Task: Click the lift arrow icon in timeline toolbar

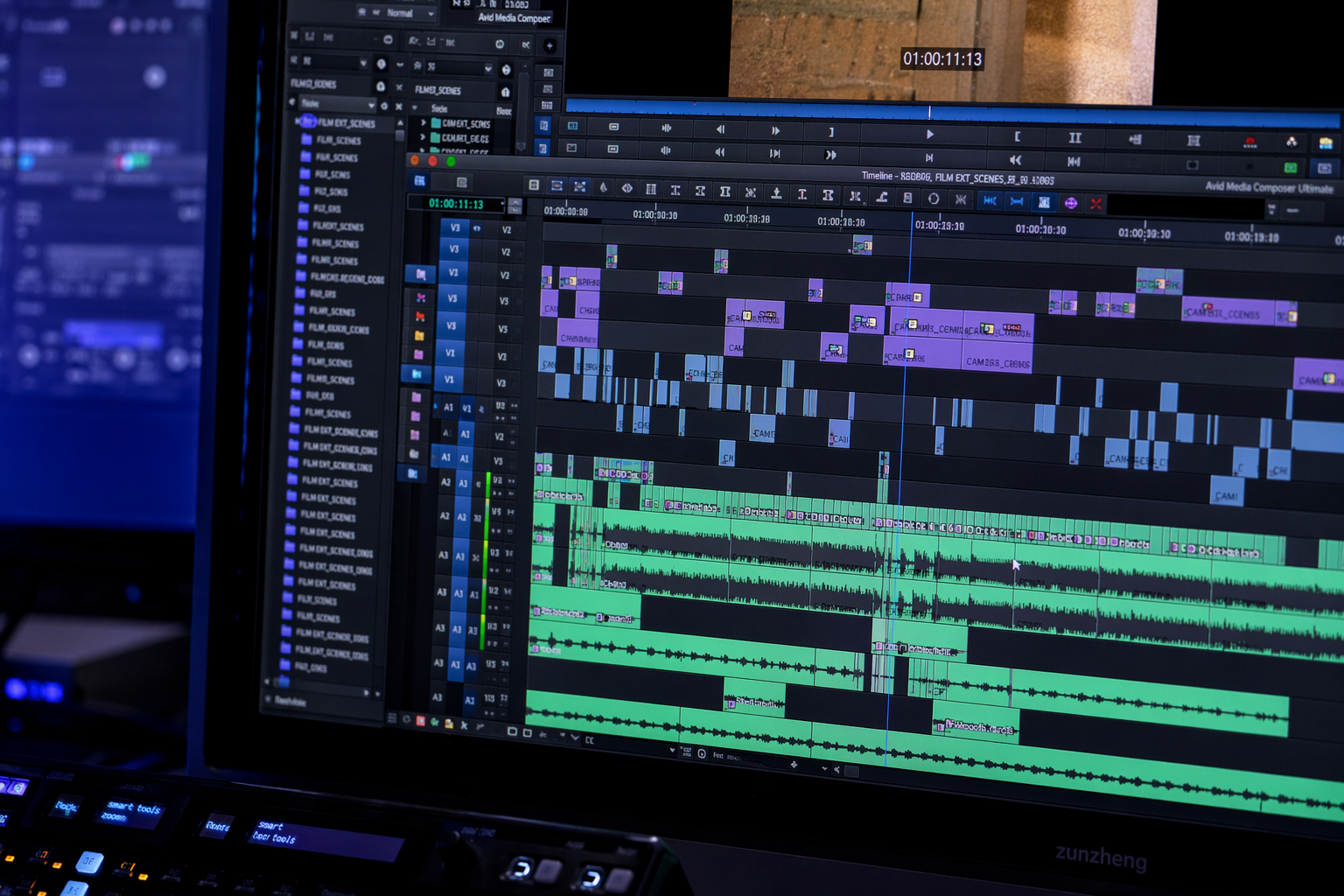Action: point(776,192)
